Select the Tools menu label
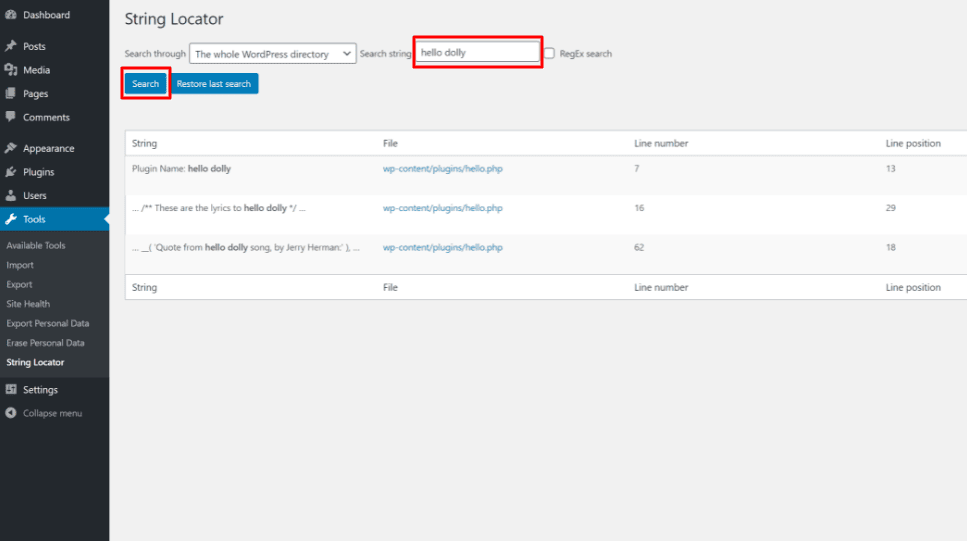Viewport: 967px width, 541px height. click(x=34, y=219)
